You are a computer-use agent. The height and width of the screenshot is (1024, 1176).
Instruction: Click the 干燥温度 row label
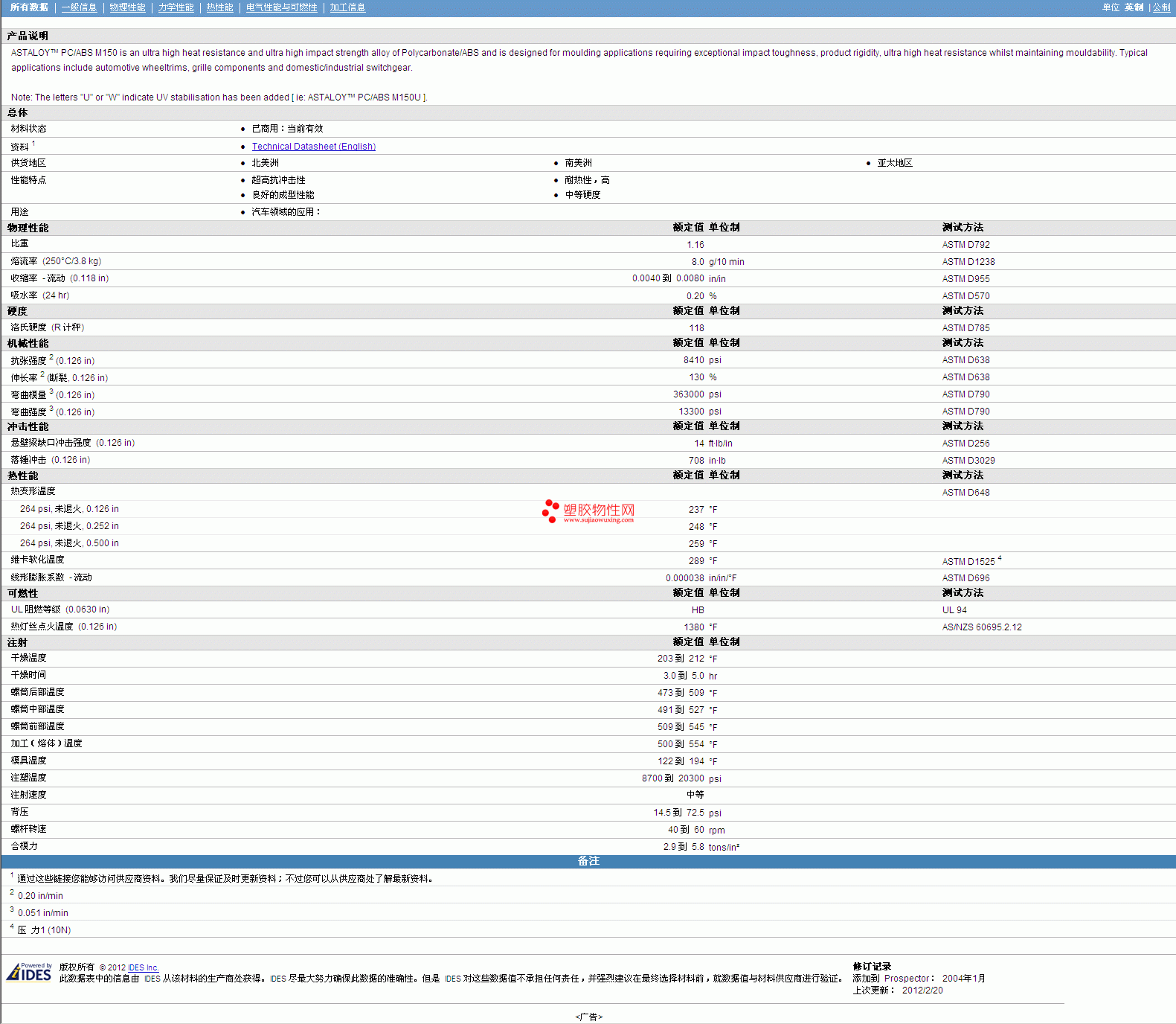click(x=28, y=658)
